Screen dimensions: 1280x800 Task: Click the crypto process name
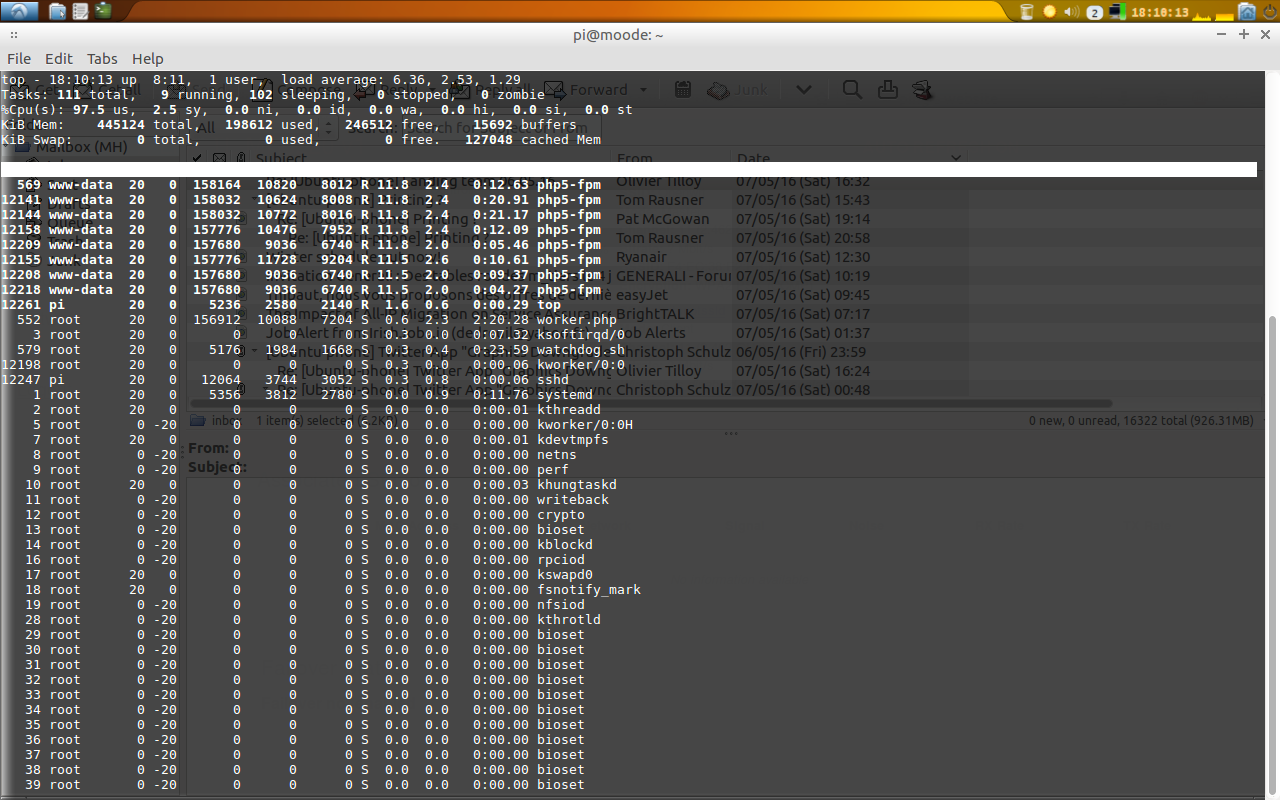tap(561, 515)
